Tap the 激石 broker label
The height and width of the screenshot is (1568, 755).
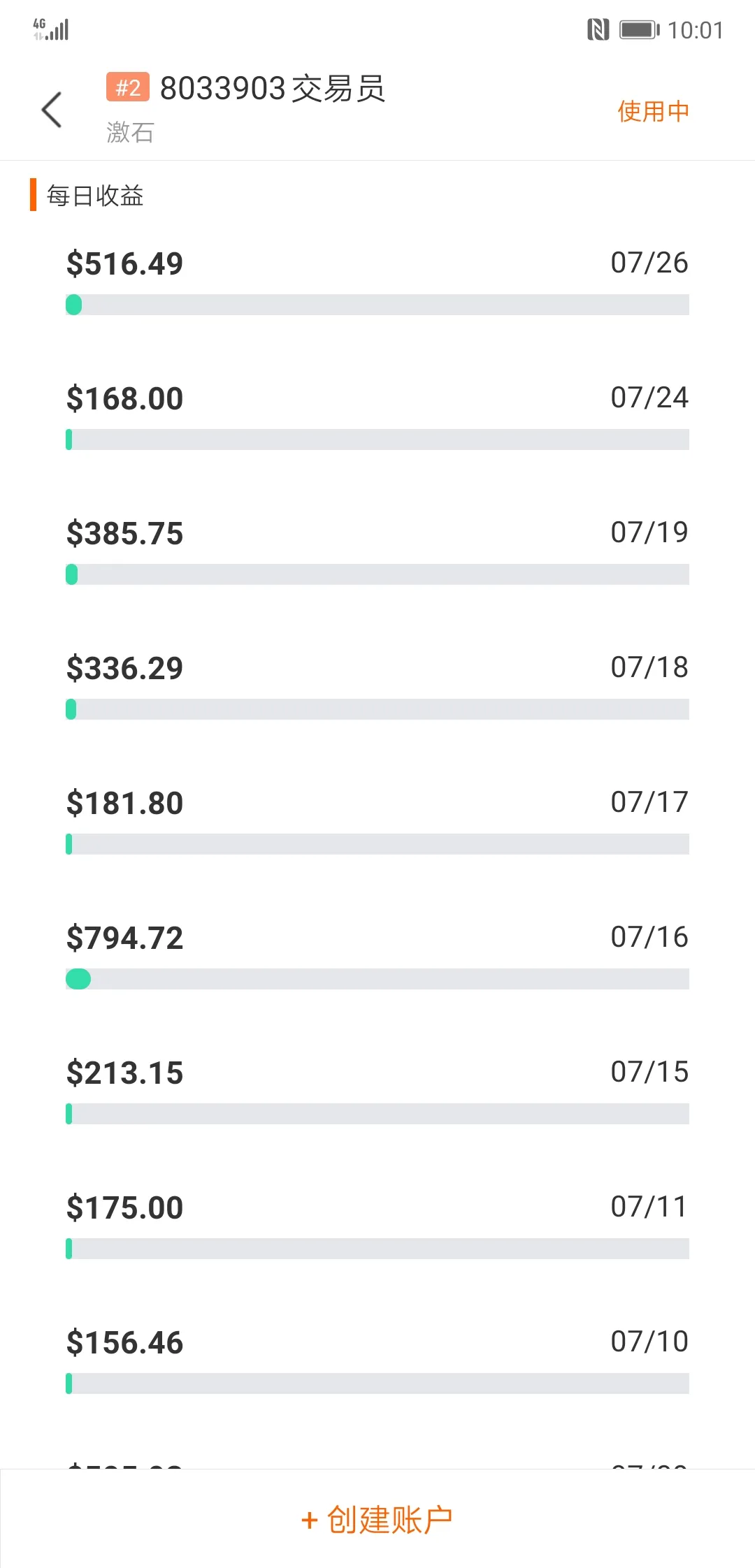130,132
